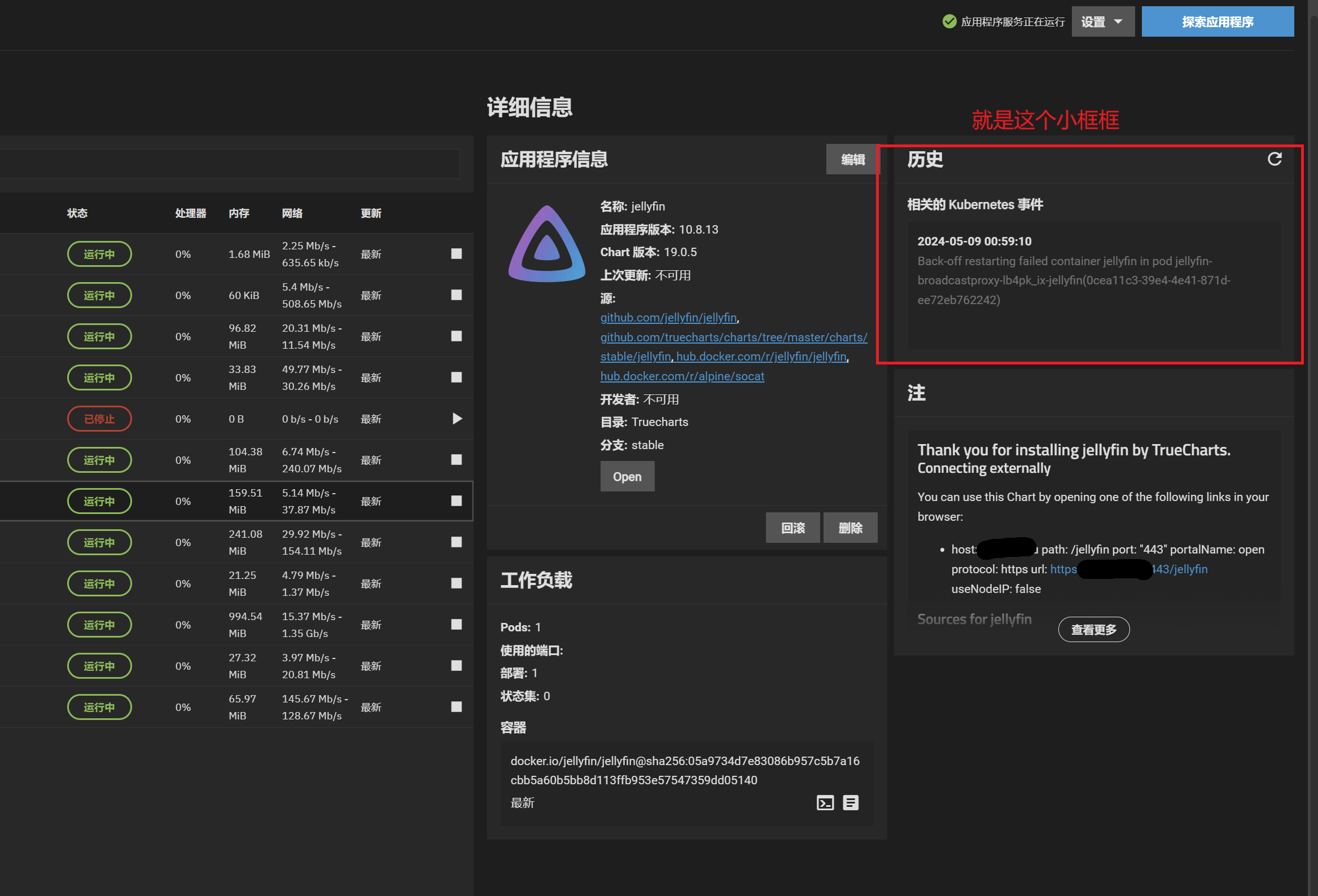Stop the app using 994.54 MiB memory
The image size is (1318, 896).
click(457, 625)
